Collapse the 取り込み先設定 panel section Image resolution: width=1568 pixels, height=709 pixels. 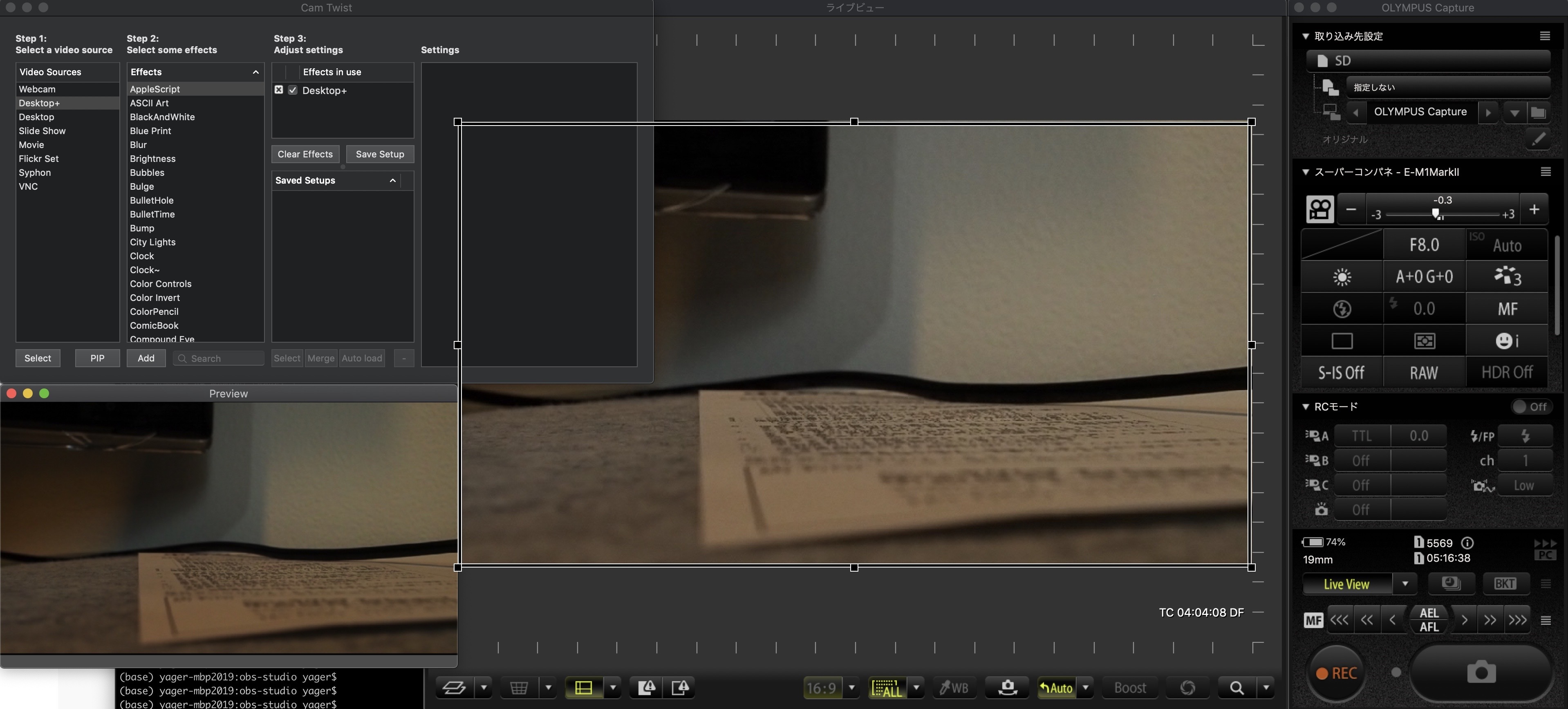1306,36
